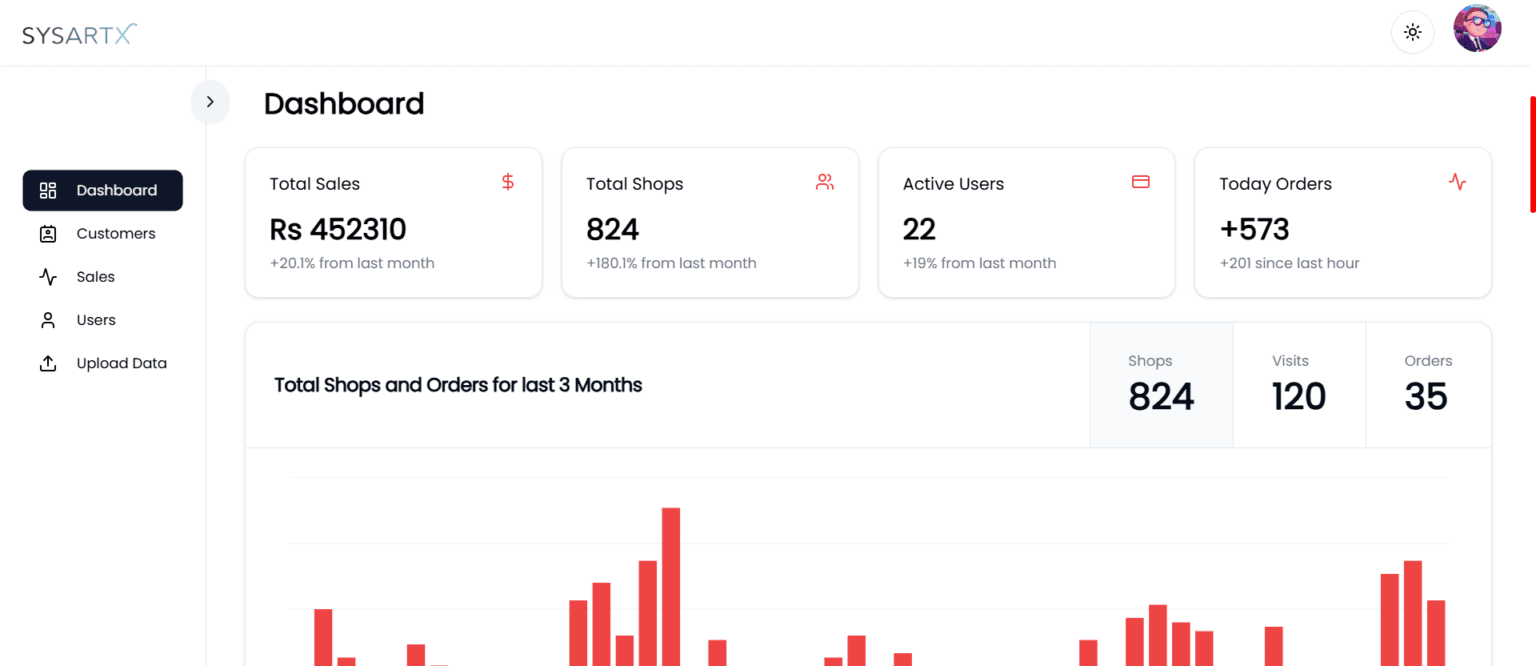1536x666 pixels.
Task: Click the SYSARTX logo
Action: (79, 32)
